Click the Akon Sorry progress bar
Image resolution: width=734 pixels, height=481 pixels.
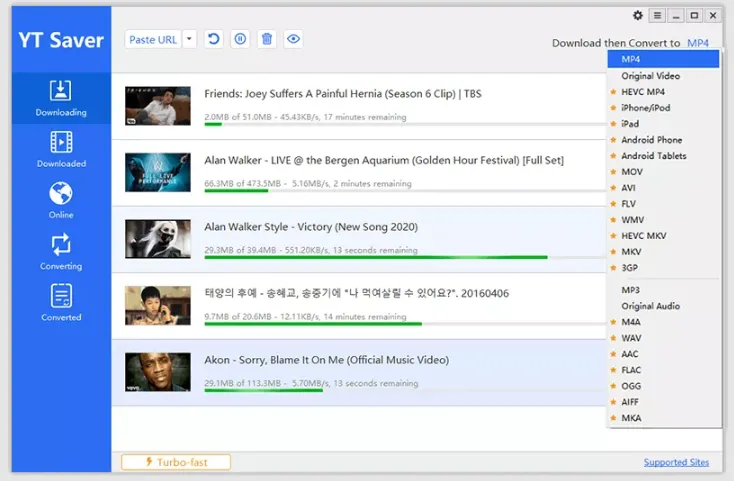click(405, 390)
